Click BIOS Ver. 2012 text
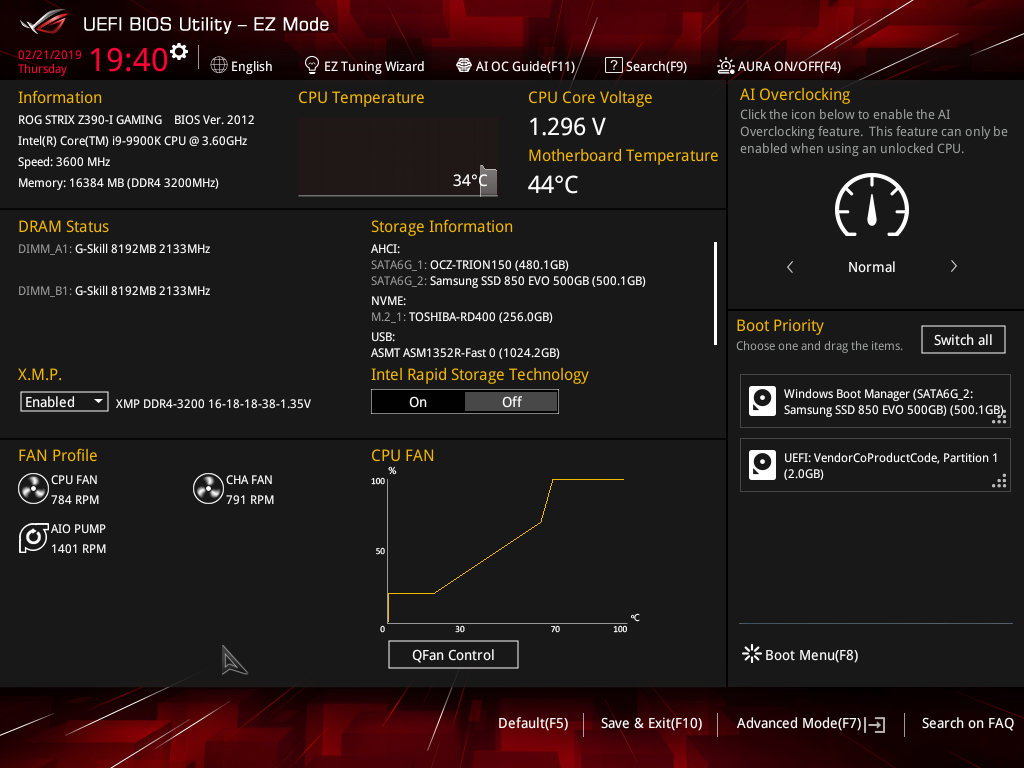This screenshot has height=768, width=1024. pyautogui.click(x=214, y=120)
